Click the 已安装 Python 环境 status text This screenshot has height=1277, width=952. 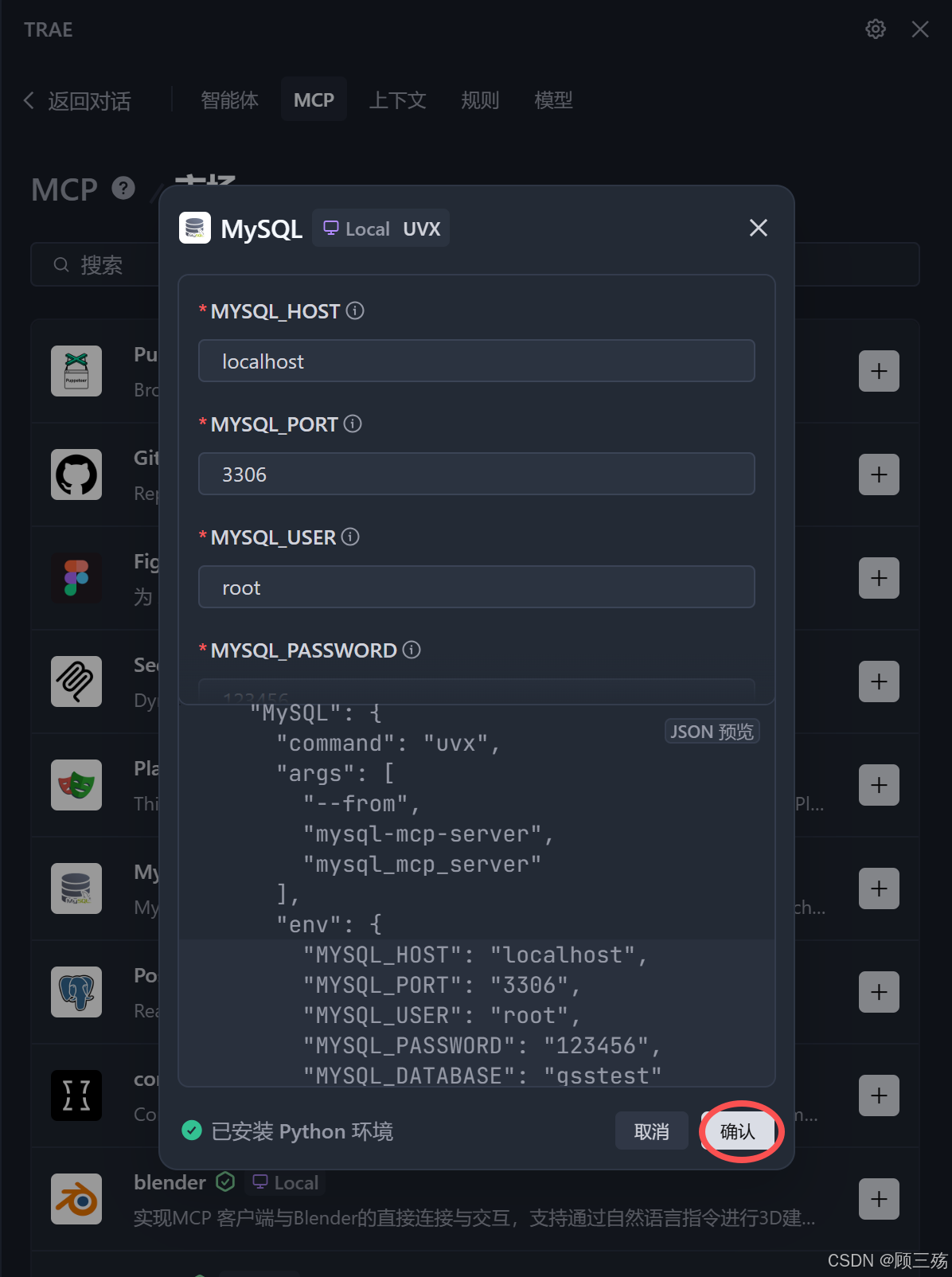(x=302, y=1131)
